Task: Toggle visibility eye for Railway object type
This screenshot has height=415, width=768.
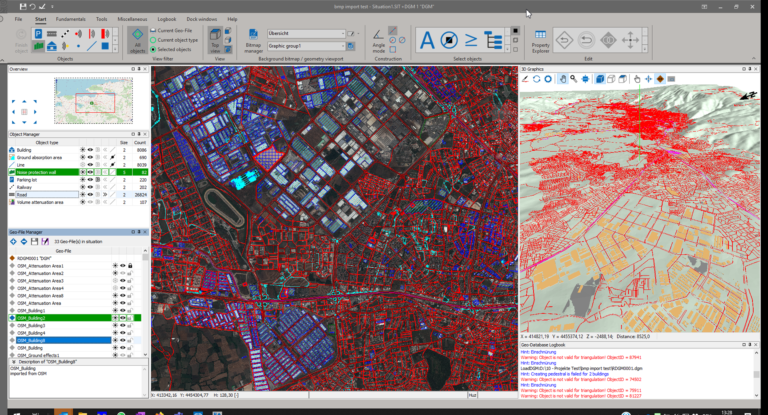Action: (x=90, y=187)
